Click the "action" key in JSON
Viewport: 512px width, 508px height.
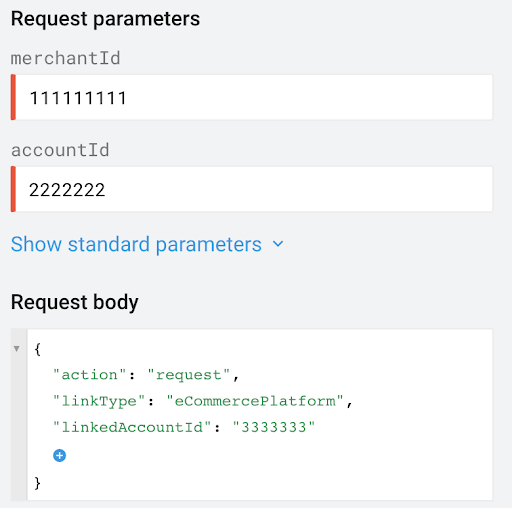click(89, 375)
